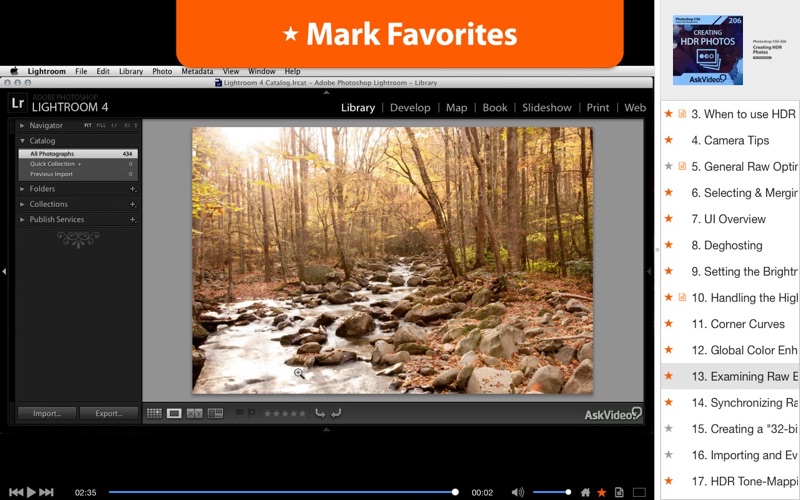Toggle star for 11. Corner Curves
The height and width of the screenshot is (500, 800).
tap(668, 323)
